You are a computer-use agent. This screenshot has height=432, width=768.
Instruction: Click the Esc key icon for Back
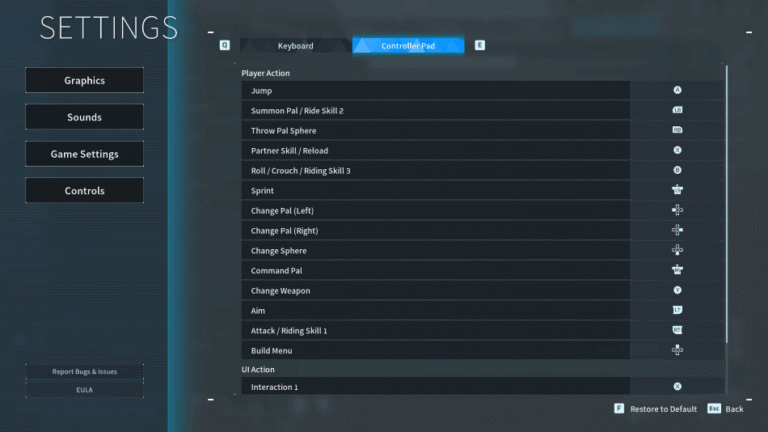click(x=714, y=408)
